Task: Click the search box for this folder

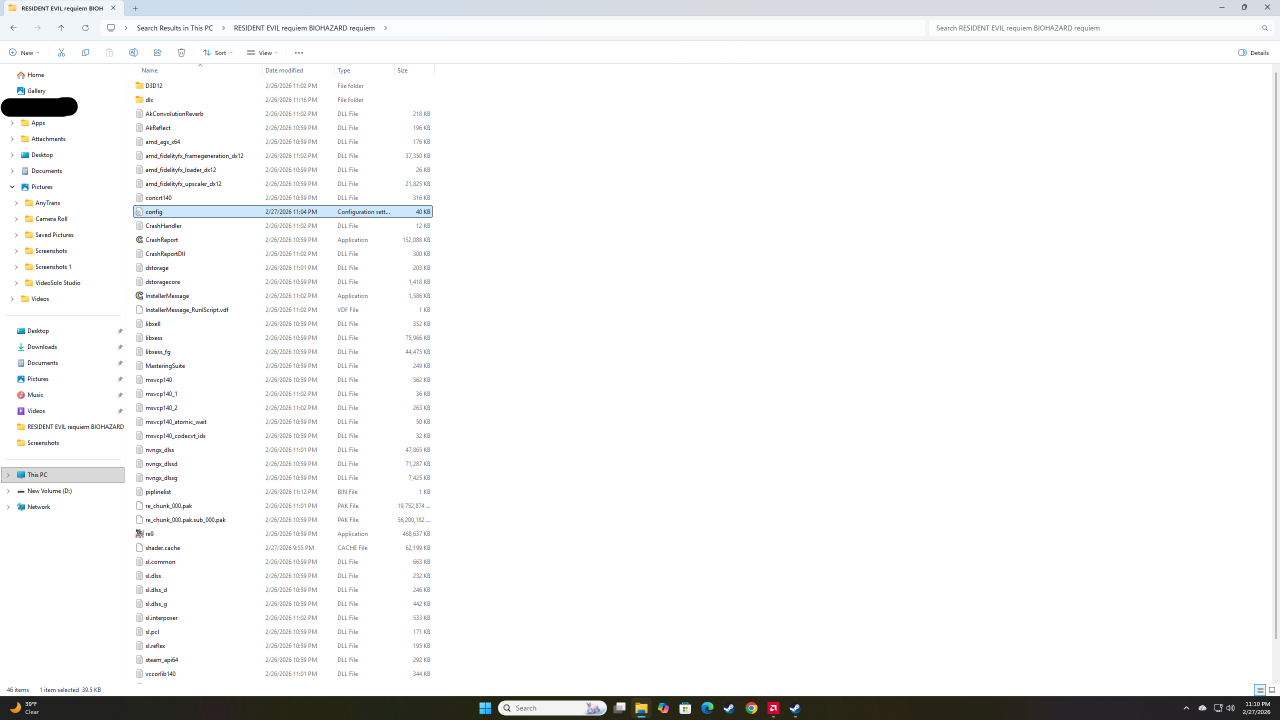Action: pyautogui.click(x=1100, y=28)
